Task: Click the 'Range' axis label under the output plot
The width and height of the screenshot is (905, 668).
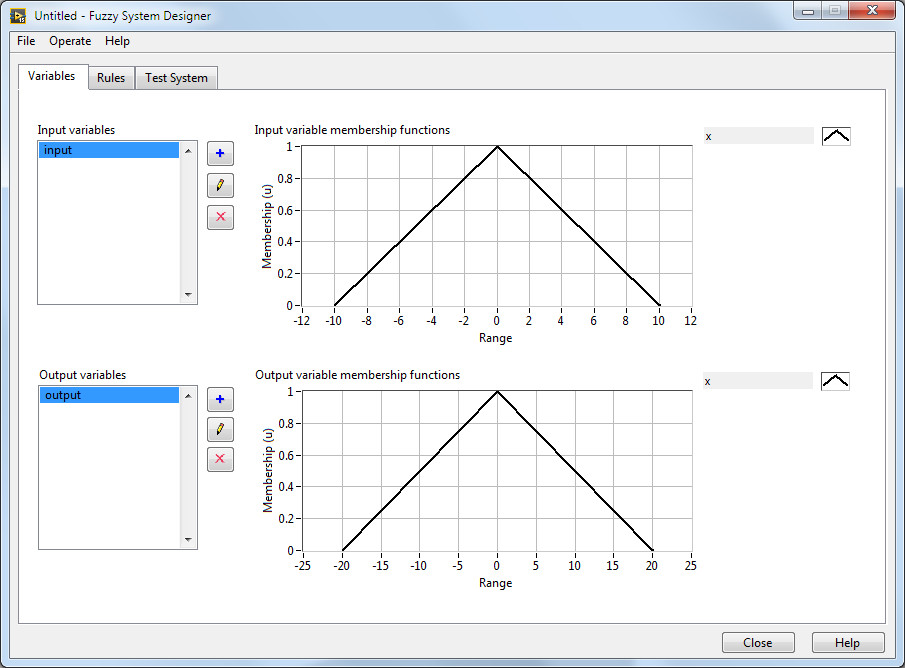Action: tap(495, 583)
